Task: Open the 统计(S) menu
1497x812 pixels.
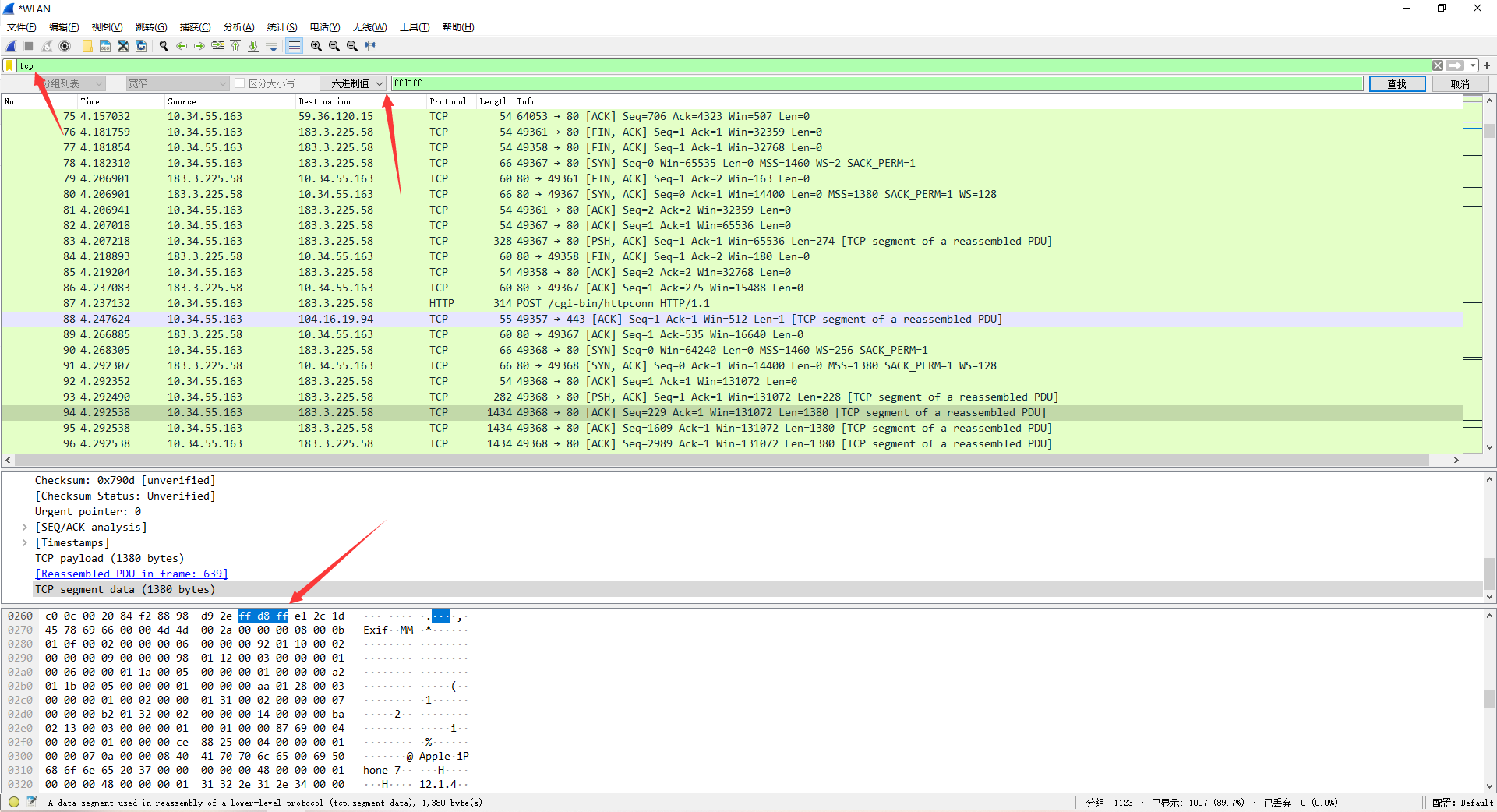Action: click(x=282, y=27)
